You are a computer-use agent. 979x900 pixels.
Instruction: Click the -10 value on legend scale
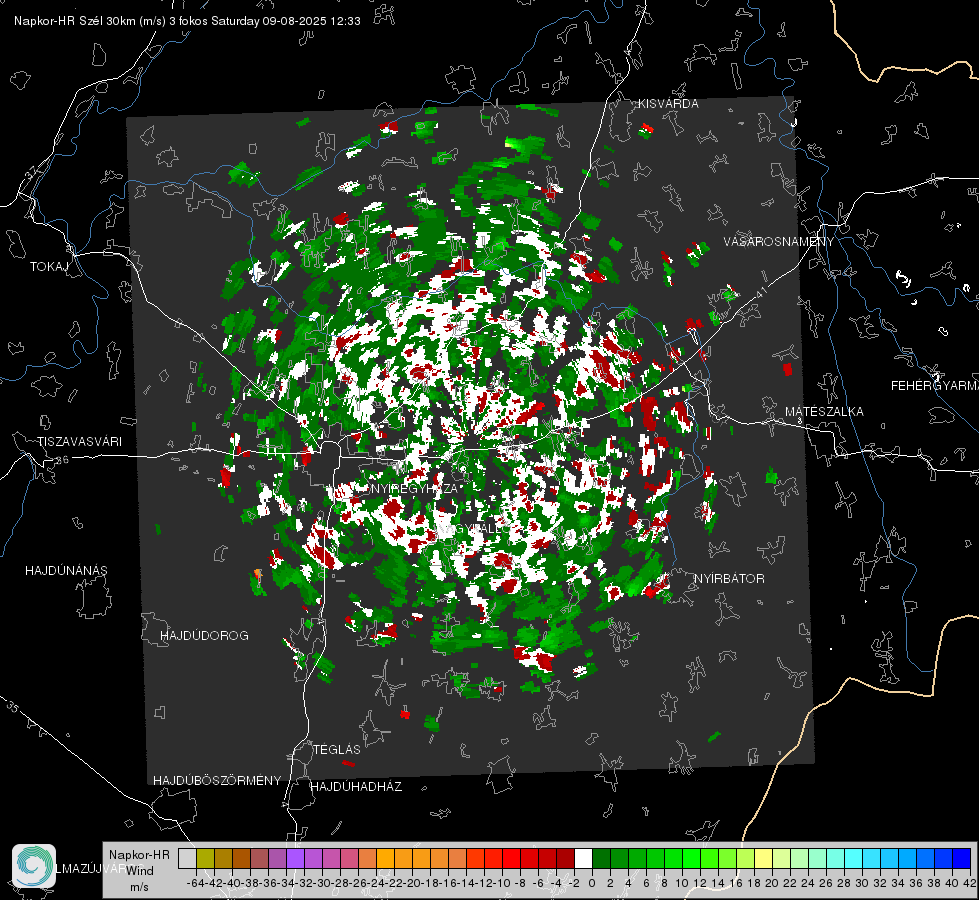501,883
